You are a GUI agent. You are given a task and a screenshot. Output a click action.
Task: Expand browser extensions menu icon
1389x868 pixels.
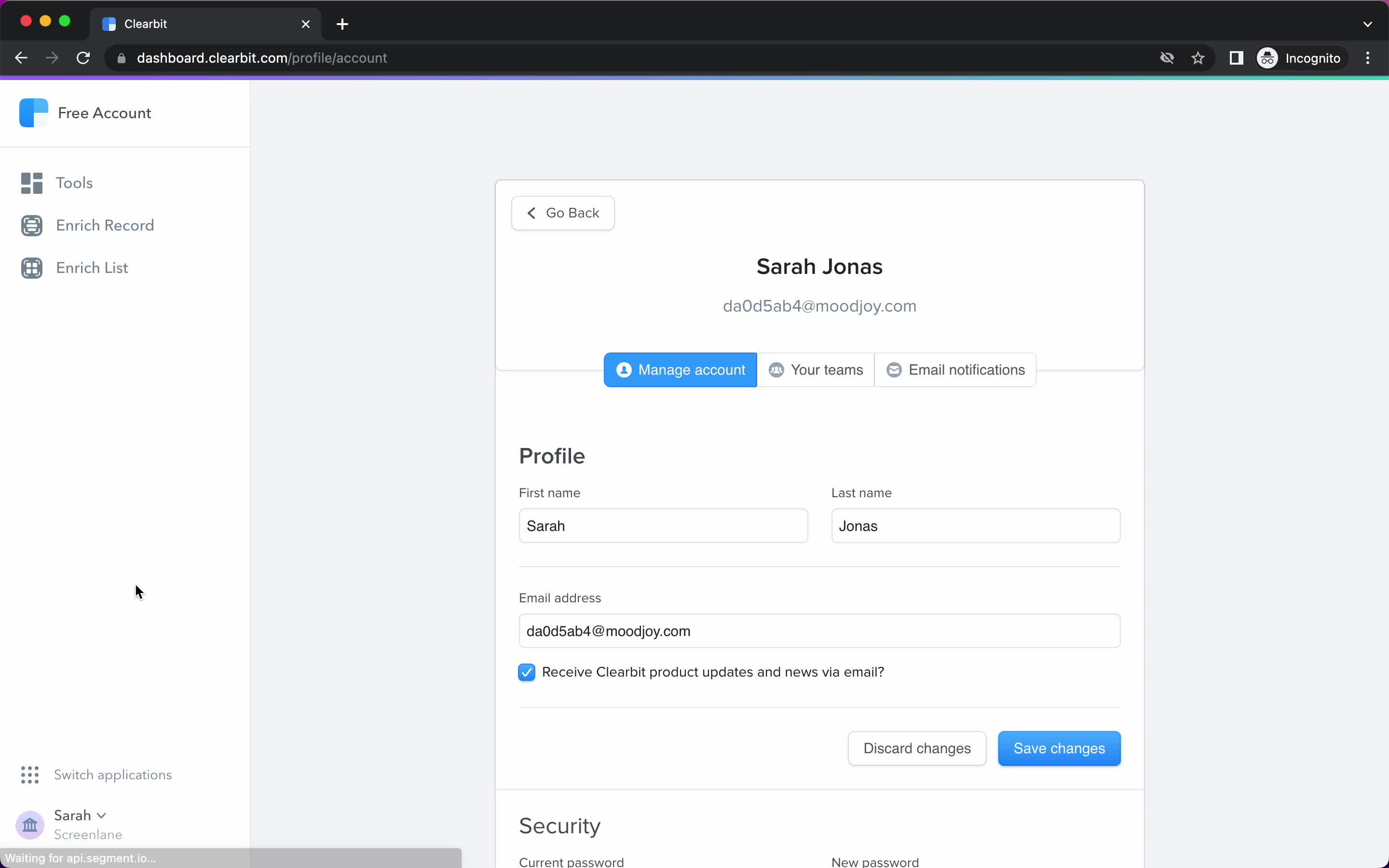pos(1236,58)
